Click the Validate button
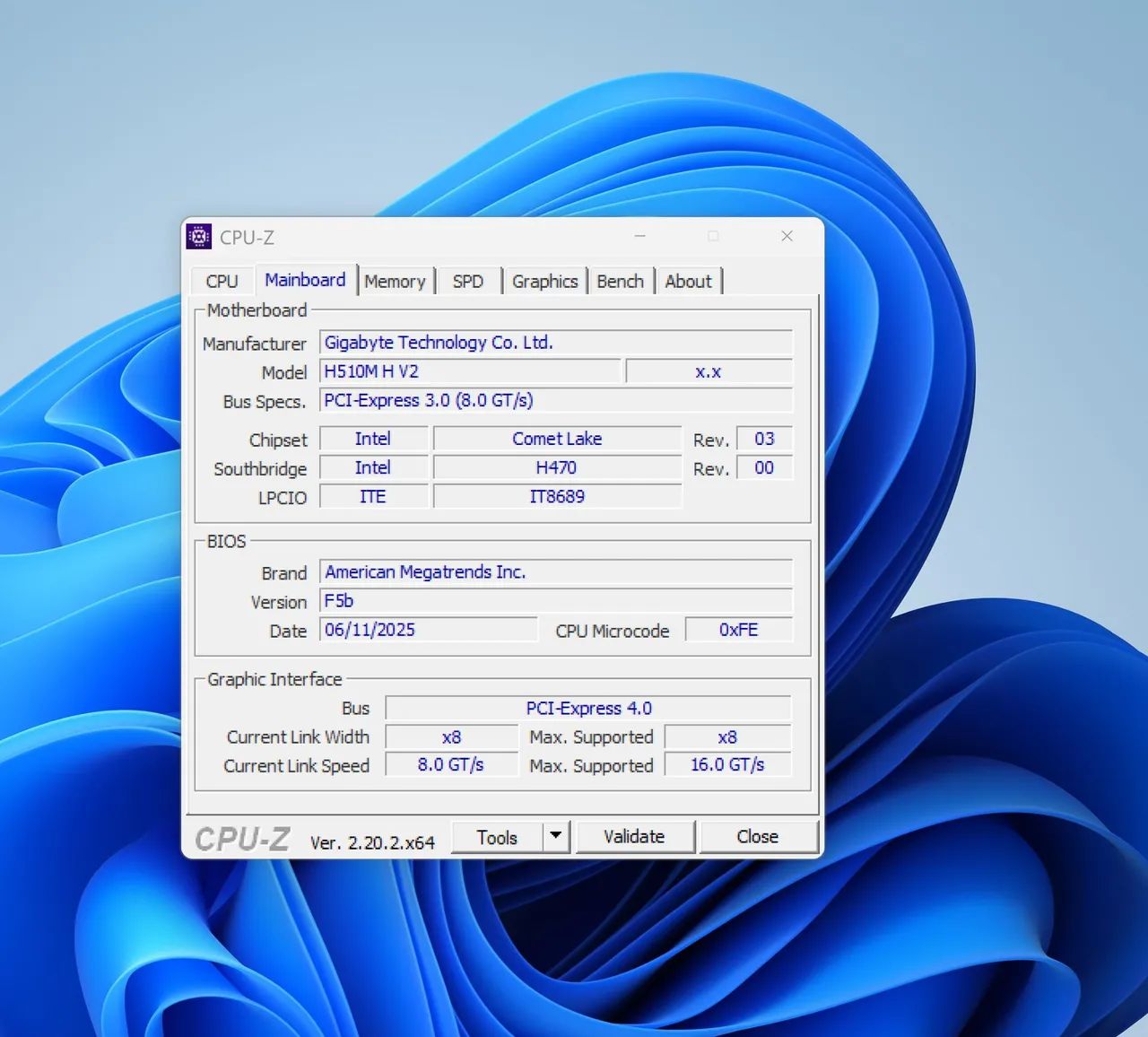The width and height of the screenshot is (1148, 1037). [634, 837]
